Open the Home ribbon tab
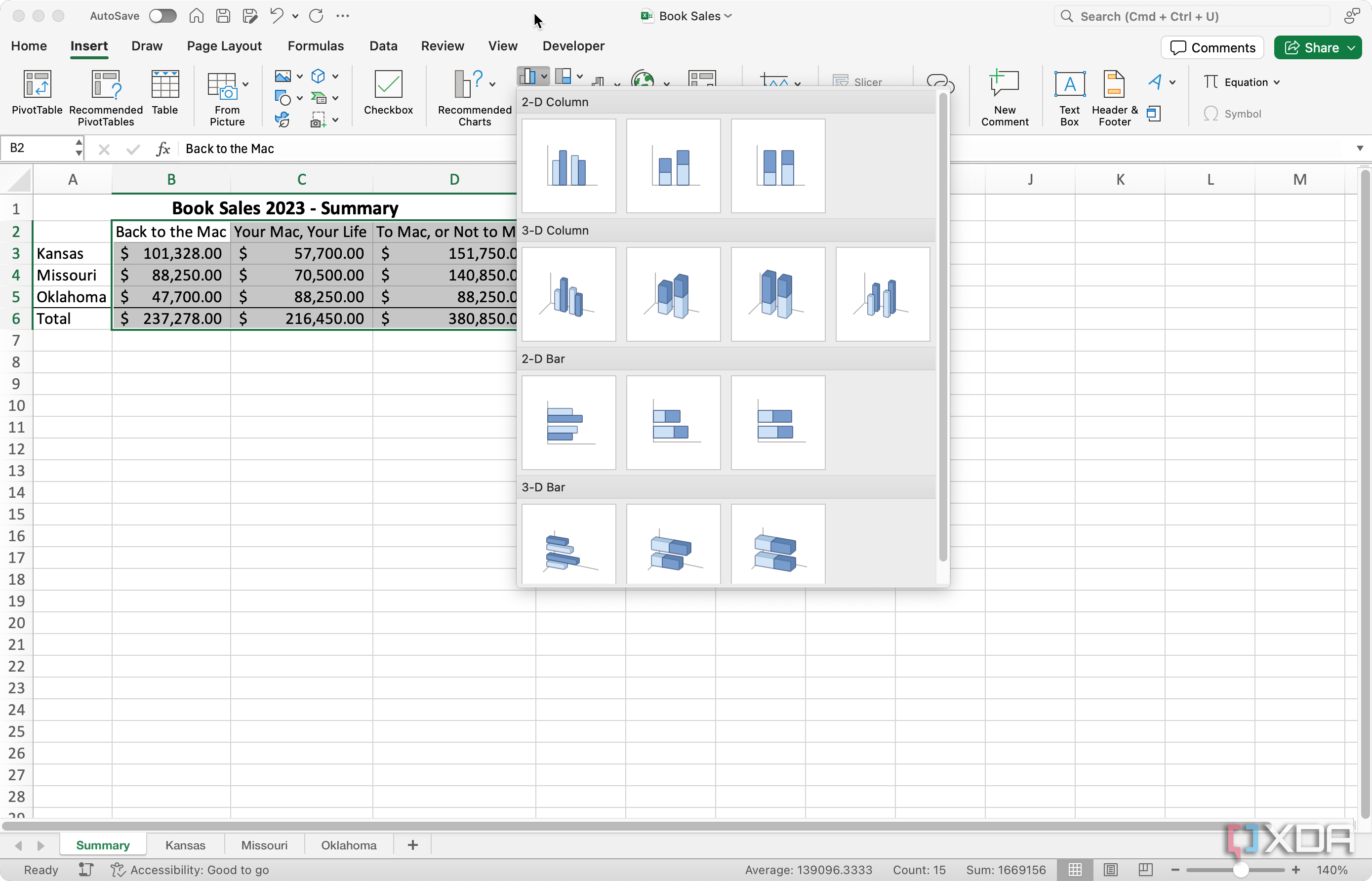1372x881 pixels. tap(29, 46)
